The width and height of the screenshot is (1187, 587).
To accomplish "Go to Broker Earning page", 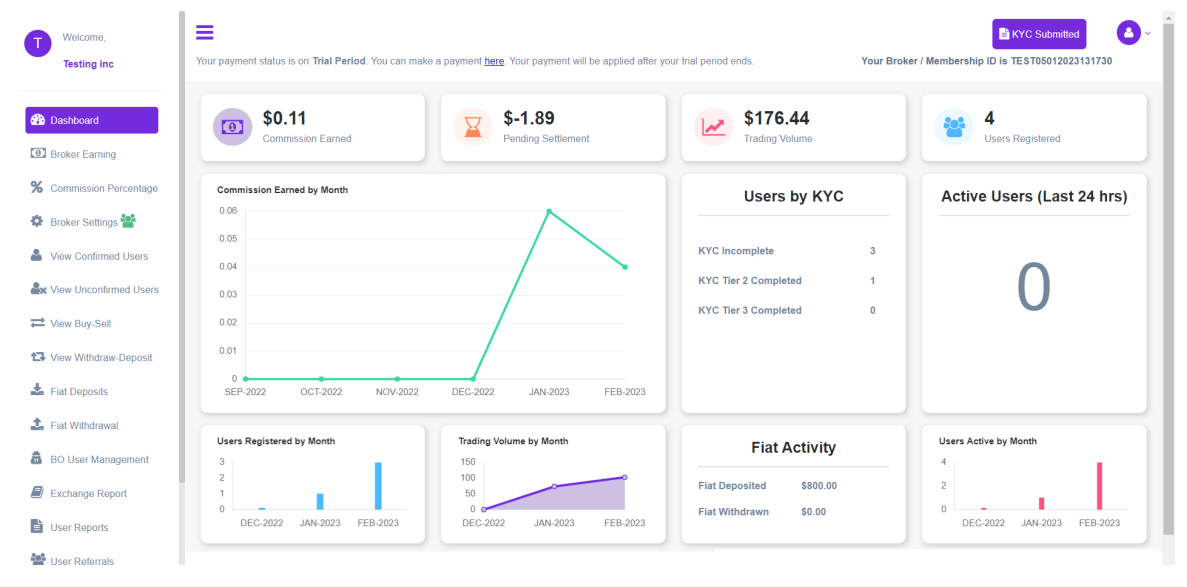I will point(83,155).
